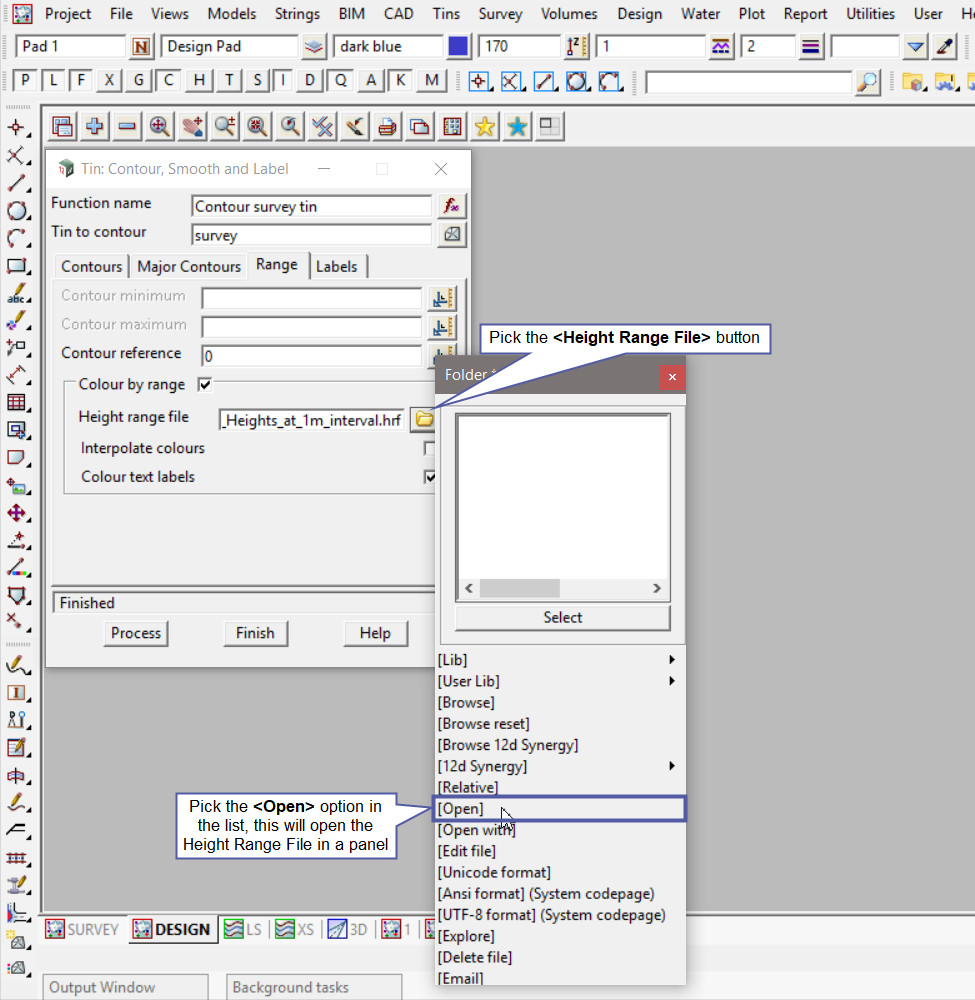Open the dropdown arrow next to eyedropper
The image size is (975, 1000).
[915, 46]
